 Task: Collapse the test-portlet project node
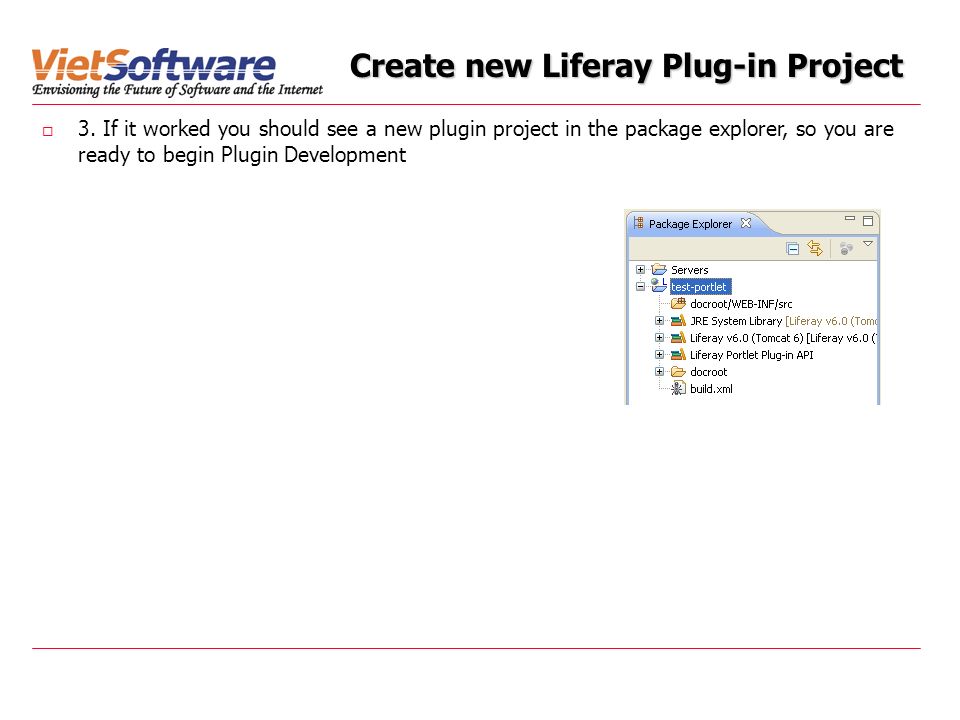tap(640, 287)
